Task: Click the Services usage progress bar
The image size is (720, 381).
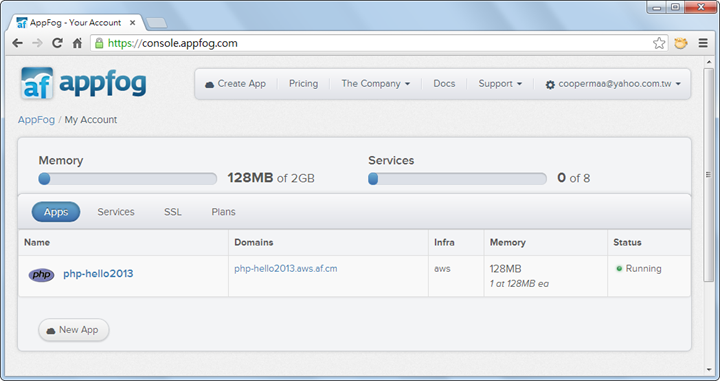Action: (x=457, y=179)
